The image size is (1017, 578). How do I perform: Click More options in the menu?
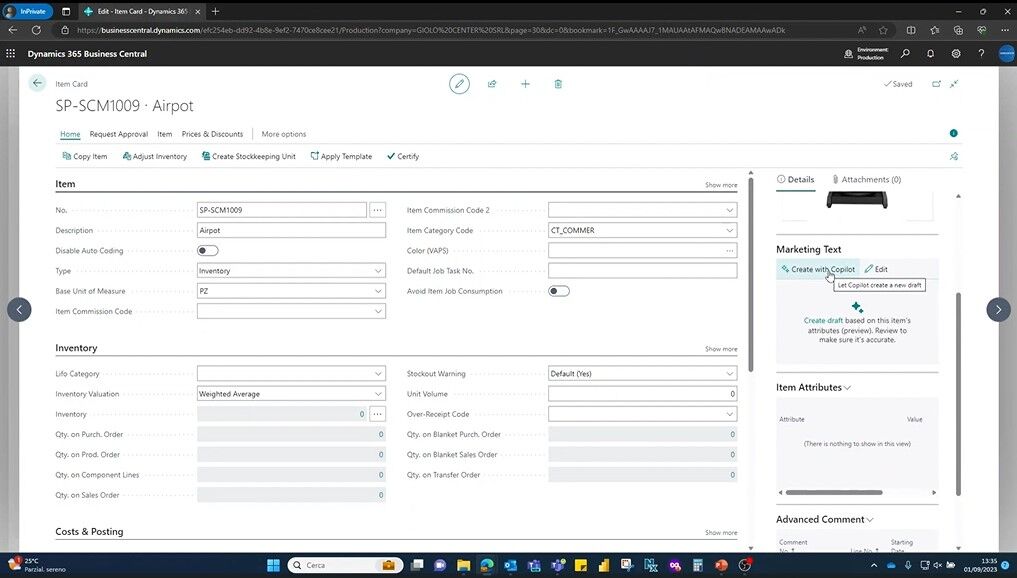(x=283, y=134)
